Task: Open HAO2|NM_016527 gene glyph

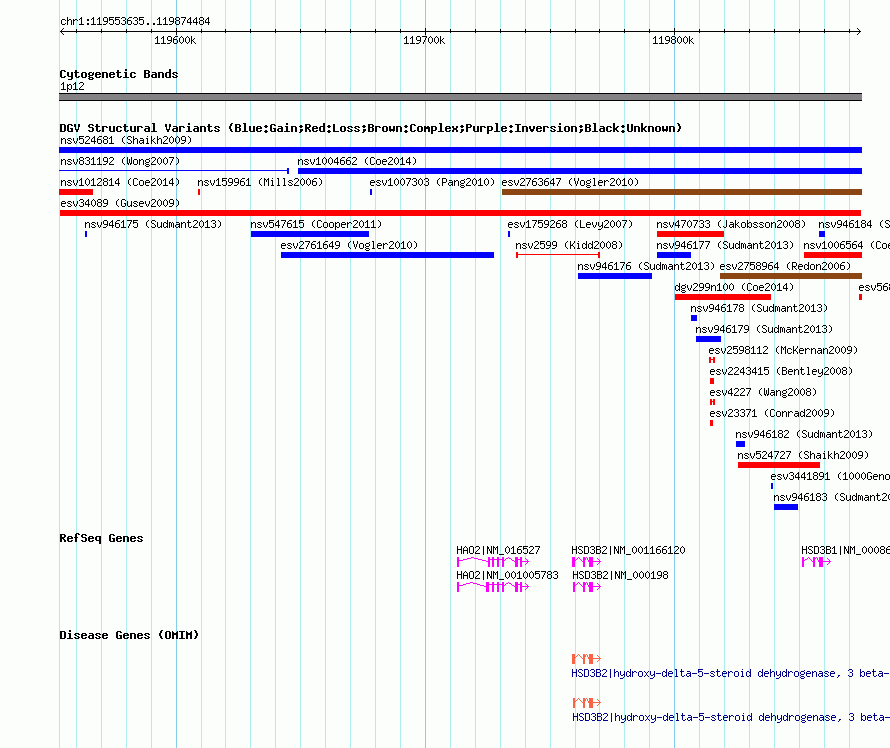Action: (x=493, y=562)
